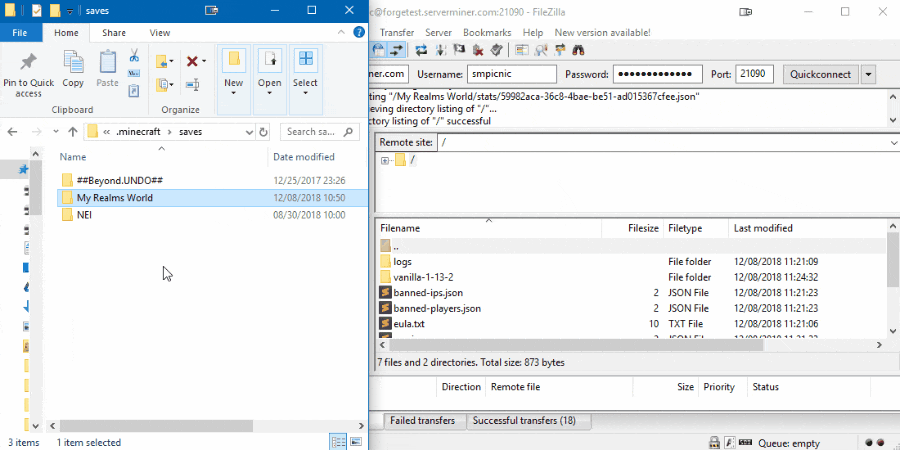Click the transfer type icon beside the lock
Image resolution: width=900 pixels, height=450 pixels.
coord(728,442)
